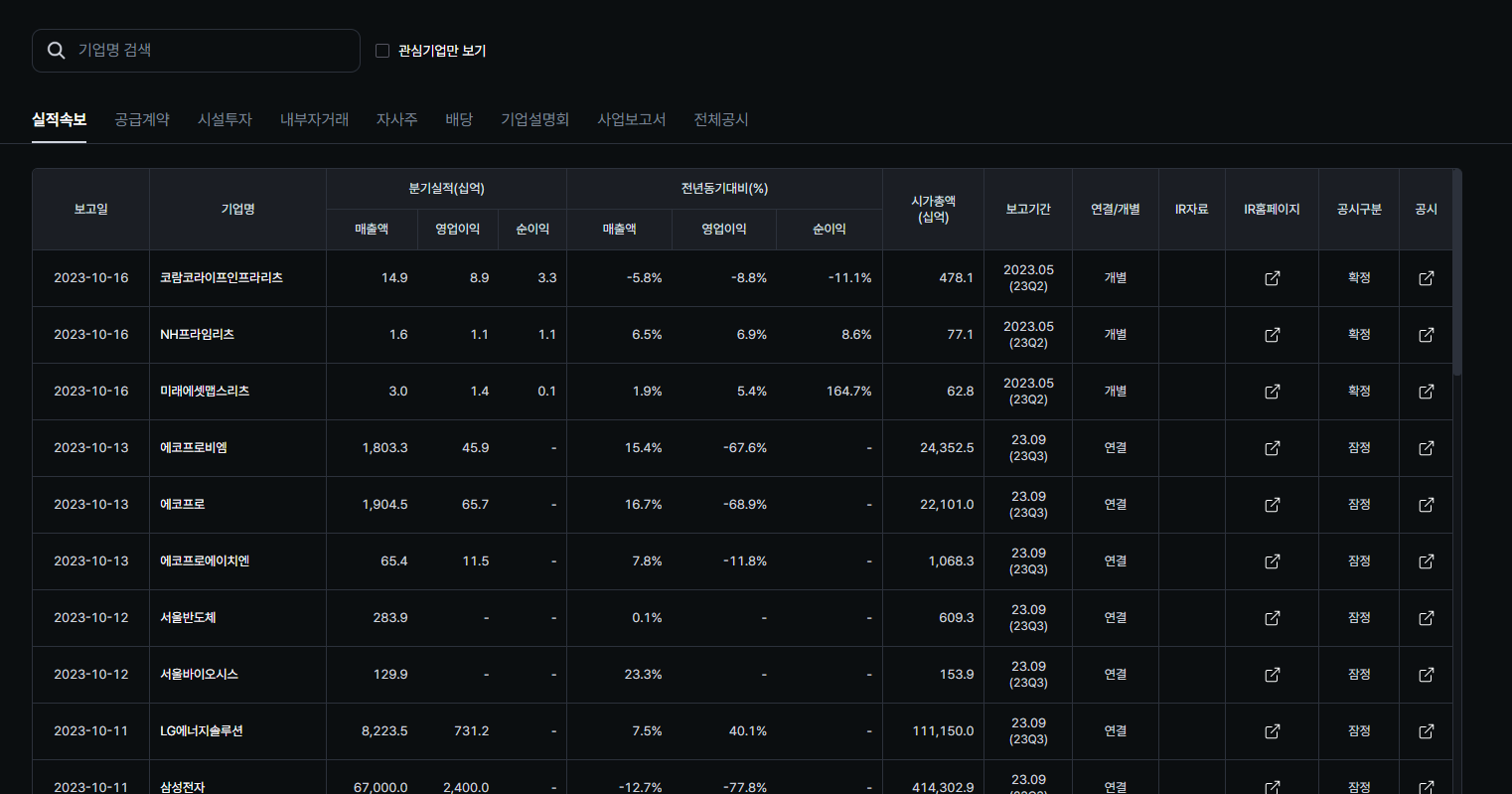Image resolution: width=1512 pixels, height=794 pixels.
Task: Focus the 기업명 검색 search field
Action: (x=196, y=51)
